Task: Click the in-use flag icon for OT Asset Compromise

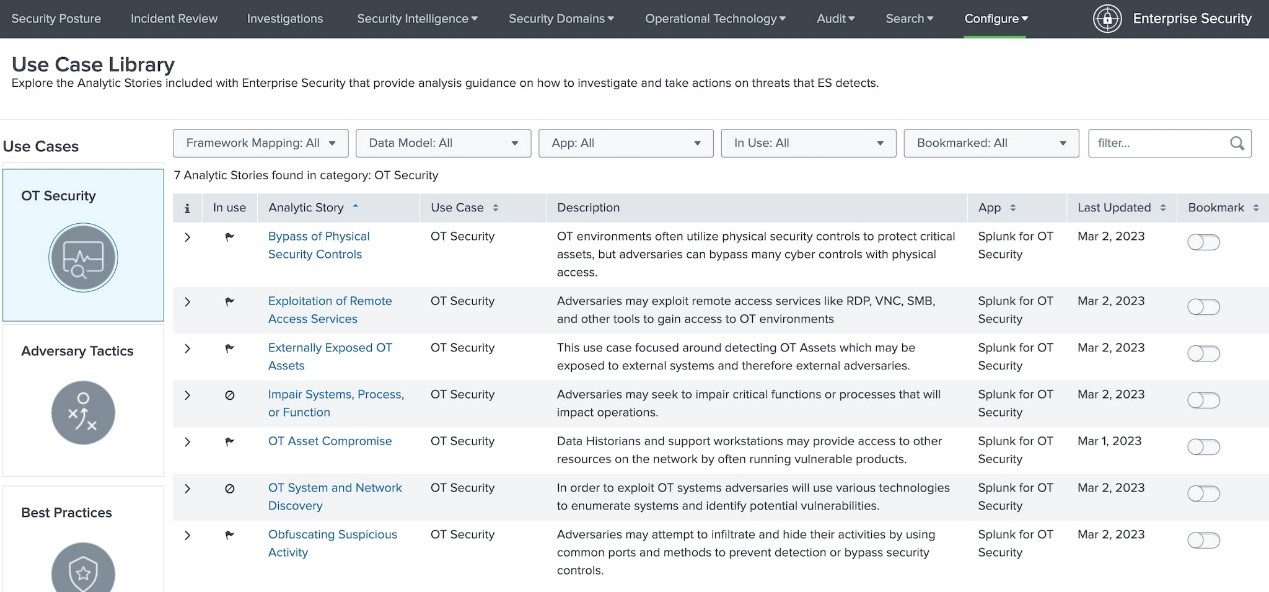Action: point(229,441)
